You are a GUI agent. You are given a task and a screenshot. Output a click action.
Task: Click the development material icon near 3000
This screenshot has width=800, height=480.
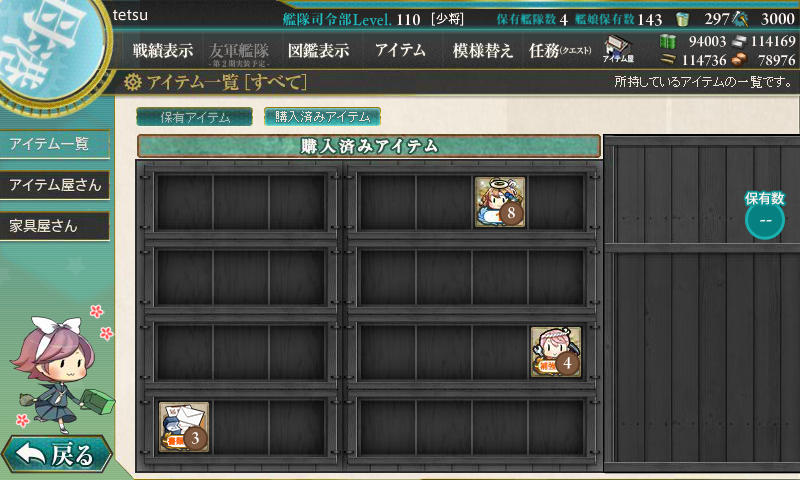click(740, 19)
